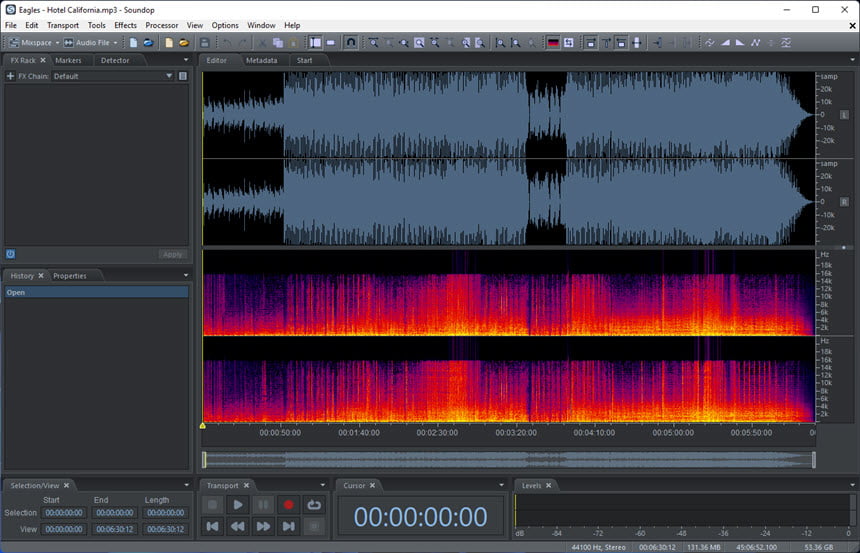The height and width of the screenshot is (553, 860).
Task: Open the Transport menu
Action: pyautogui.click(x=63, y=25)
